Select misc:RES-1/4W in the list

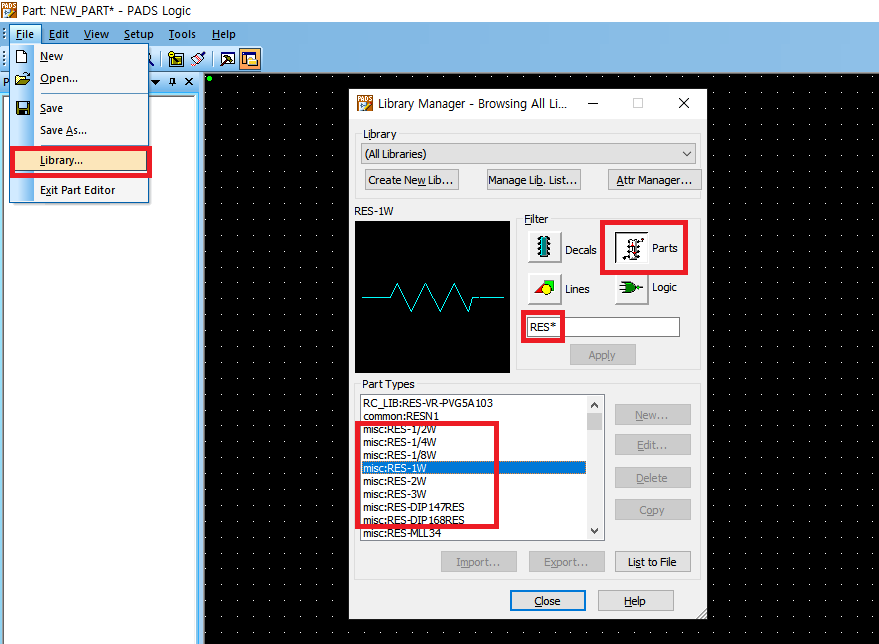[x=474, y=442]
